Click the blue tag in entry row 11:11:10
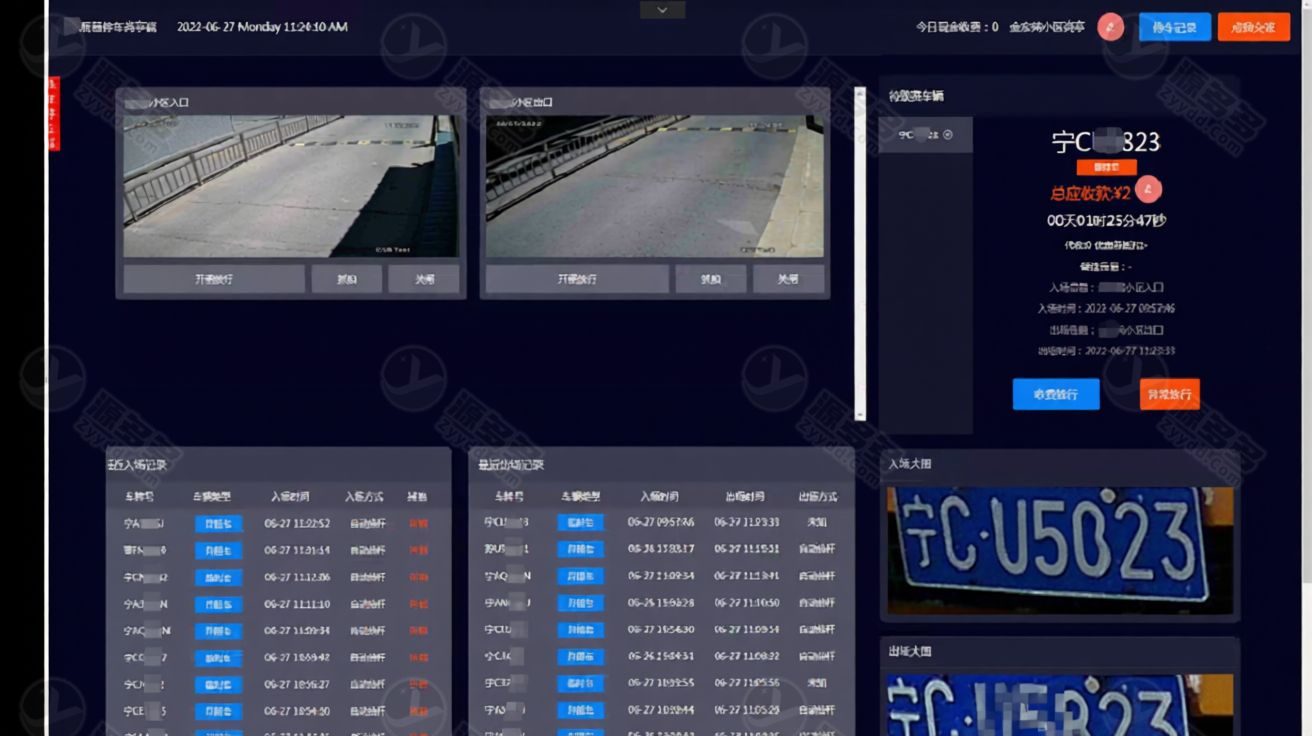Viewport: 1312px width, 736px height. click(218, 604)
